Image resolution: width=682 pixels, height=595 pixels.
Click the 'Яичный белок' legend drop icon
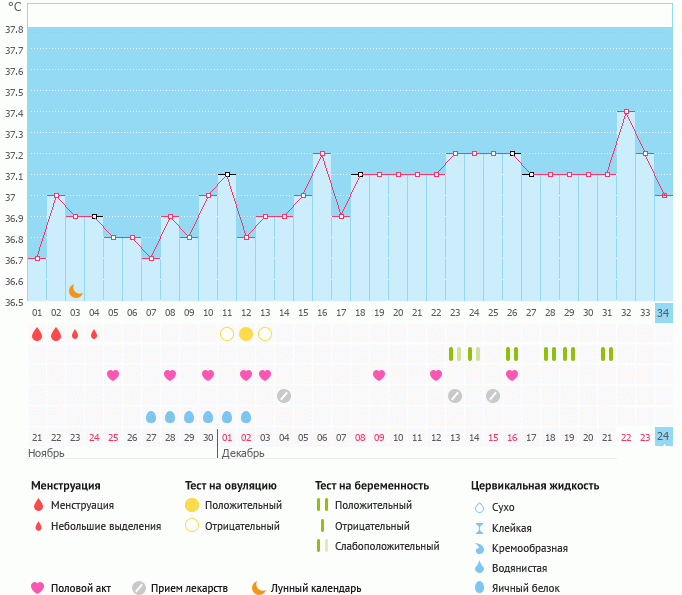[481, 588]
